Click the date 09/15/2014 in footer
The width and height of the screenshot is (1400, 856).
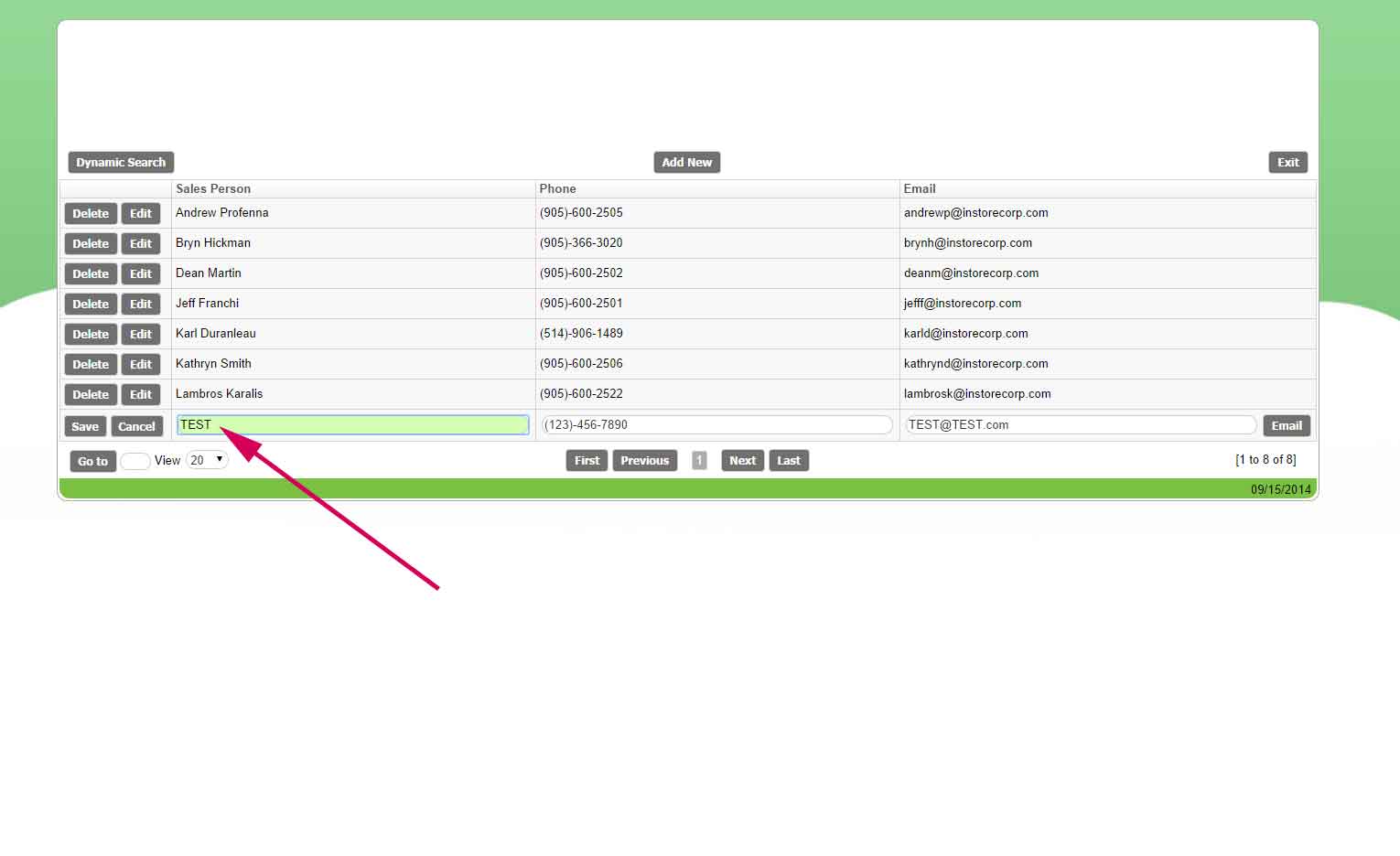tap(1281, 490)
